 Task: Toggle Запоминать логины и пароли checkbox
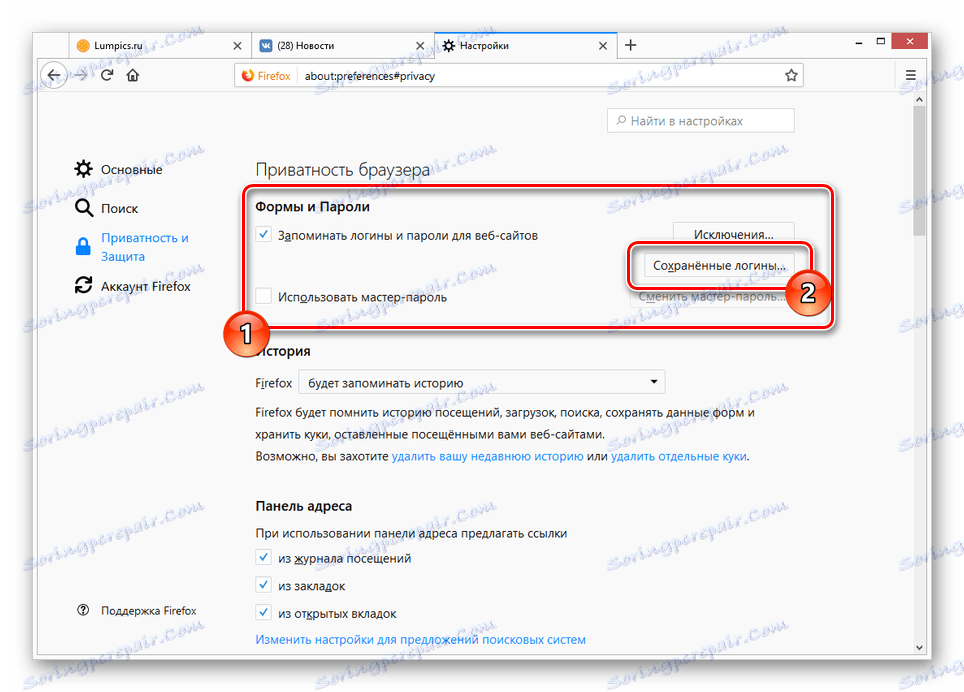click(x=264, y=235)
